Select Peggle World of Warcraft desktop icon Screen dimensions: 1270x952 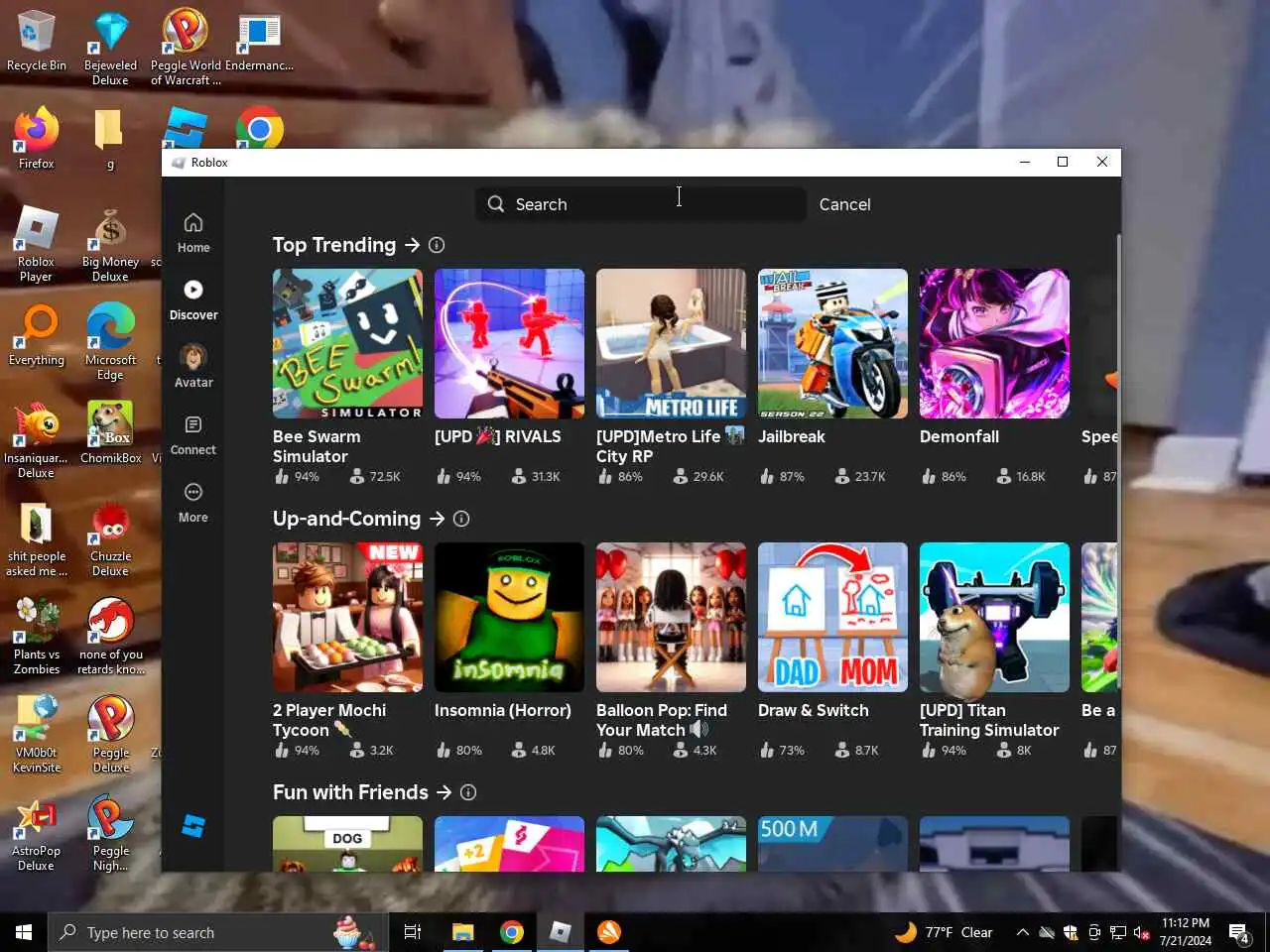coord(185,48)
